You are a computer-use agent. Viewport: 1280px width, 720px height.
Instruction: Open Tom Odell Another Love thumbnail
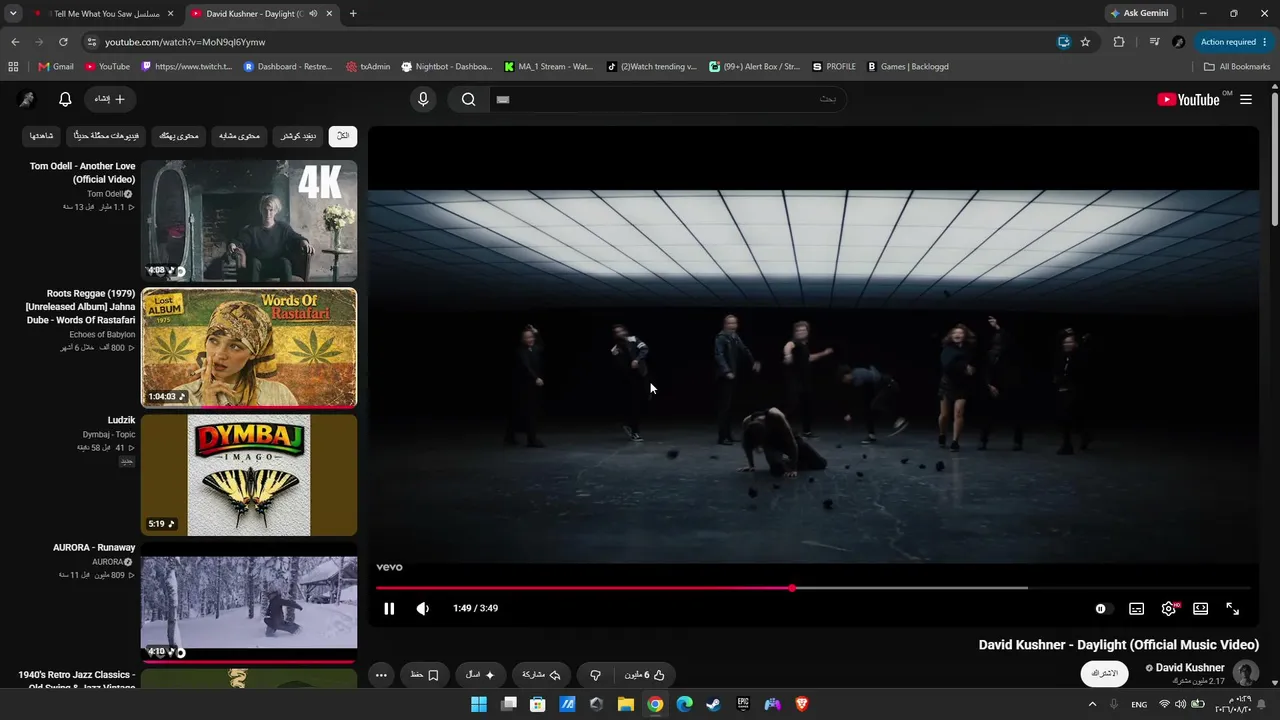pos(249,221)
